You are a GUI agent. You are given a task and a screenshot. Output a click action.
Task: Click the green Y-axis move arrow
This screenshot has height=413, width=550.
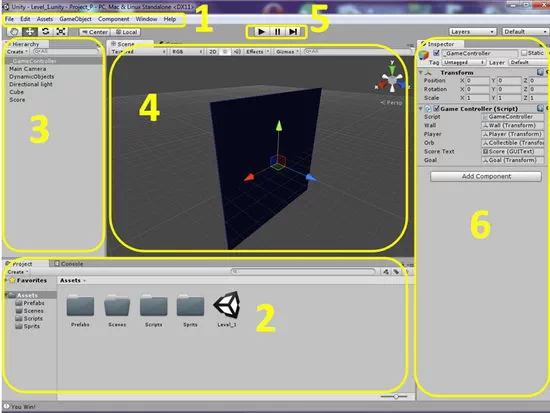(279, 126)
